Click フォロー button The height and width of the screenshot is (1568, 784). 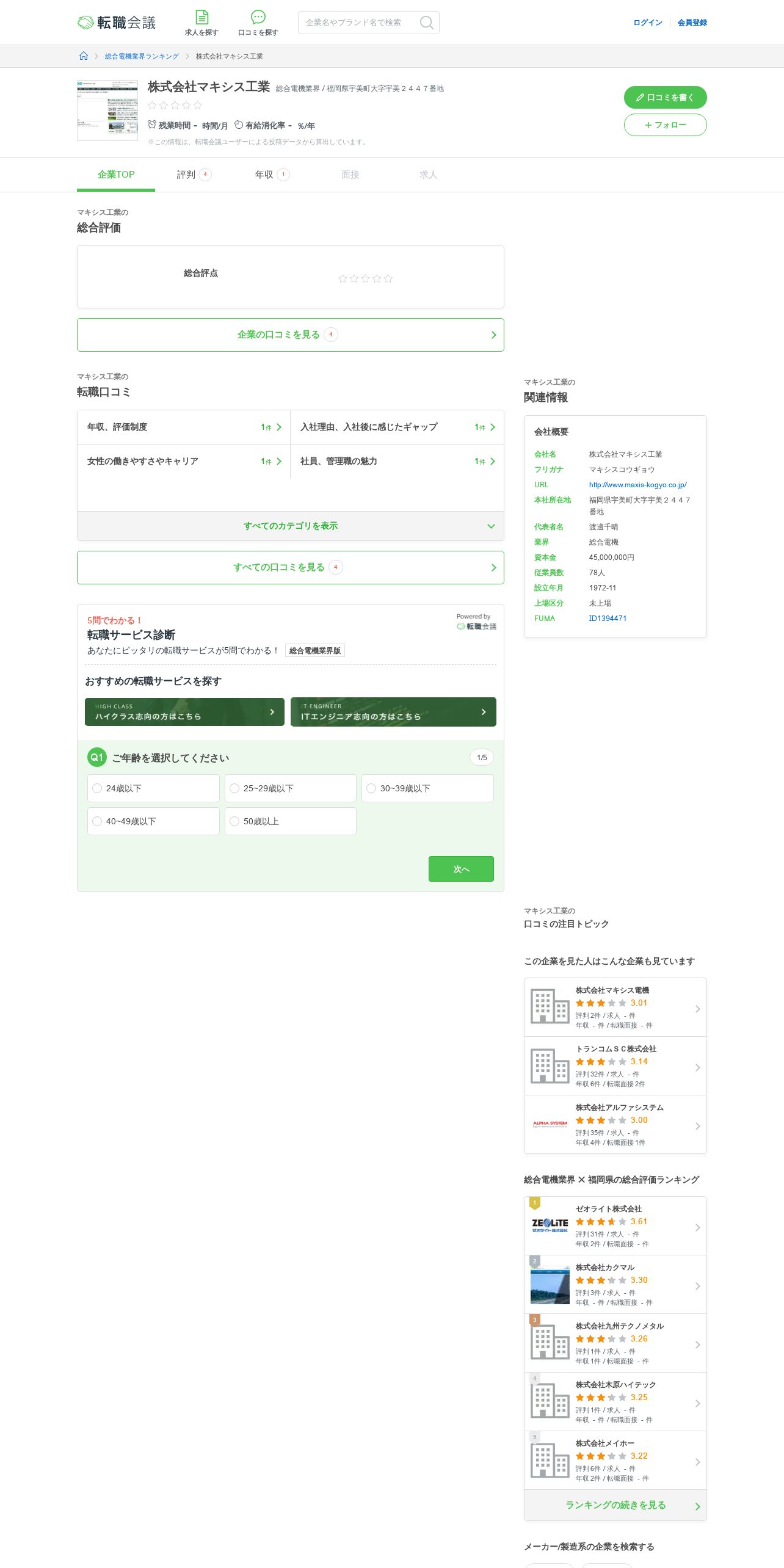coord(666,125)
